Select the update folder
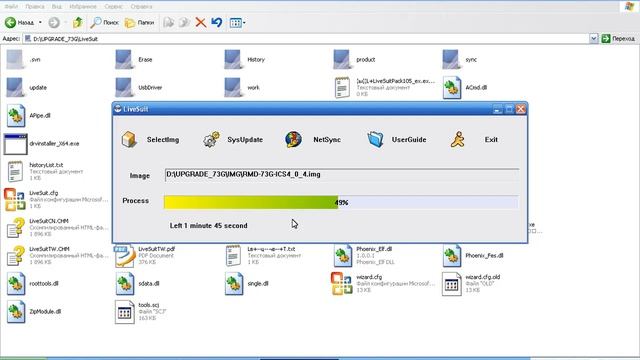The width and height of the screenshot is (640, 360). (26, 88)
